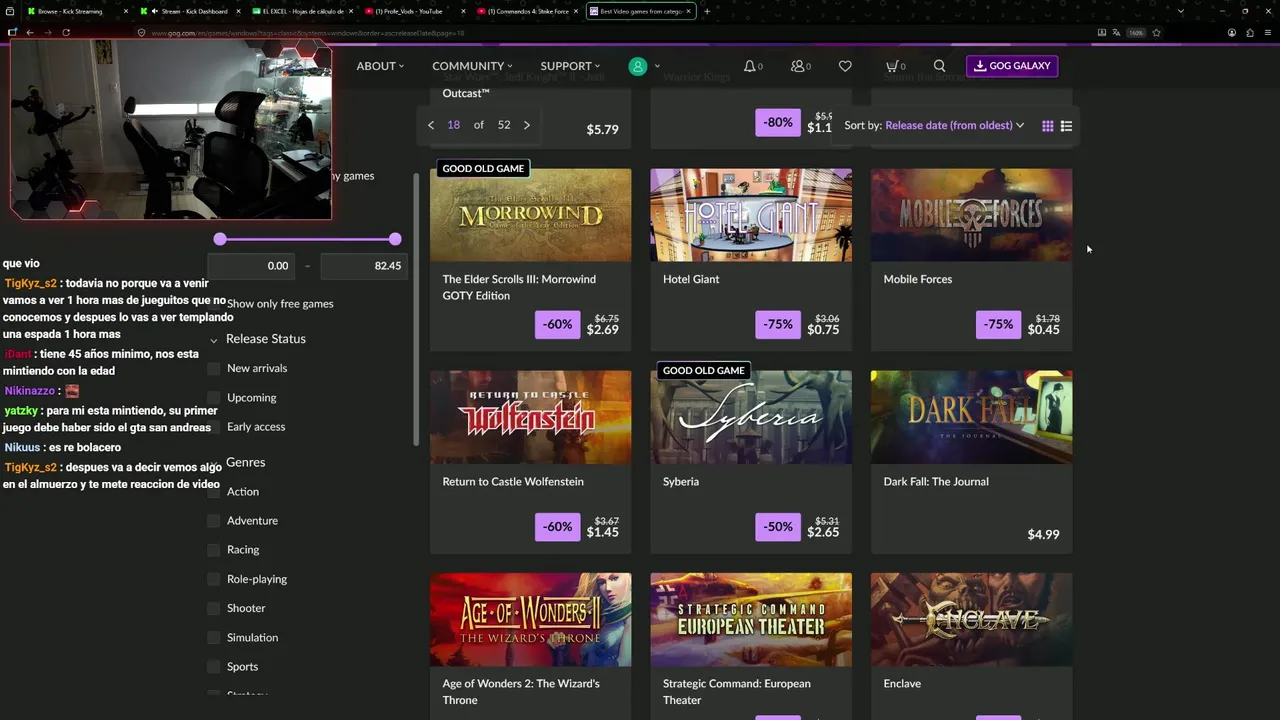
Task: Switch to grid view layout
Action: click(x=1047, y=126)
